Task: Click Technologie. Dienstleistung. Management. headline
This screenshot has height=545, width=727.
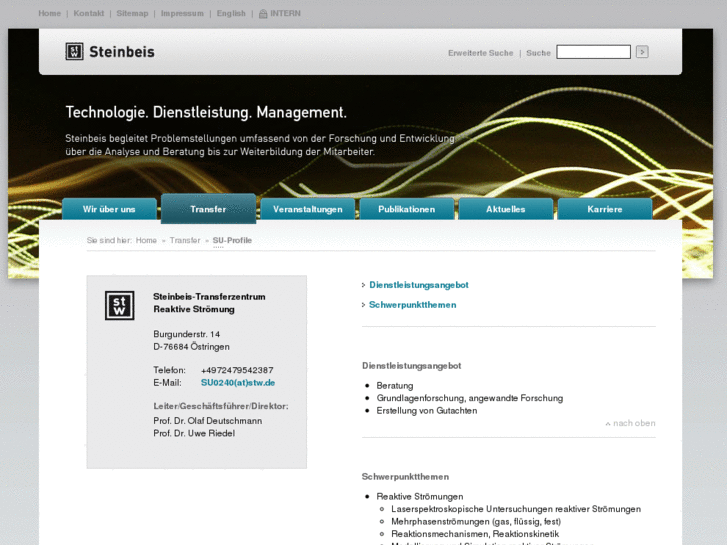Action: point(206,112)
